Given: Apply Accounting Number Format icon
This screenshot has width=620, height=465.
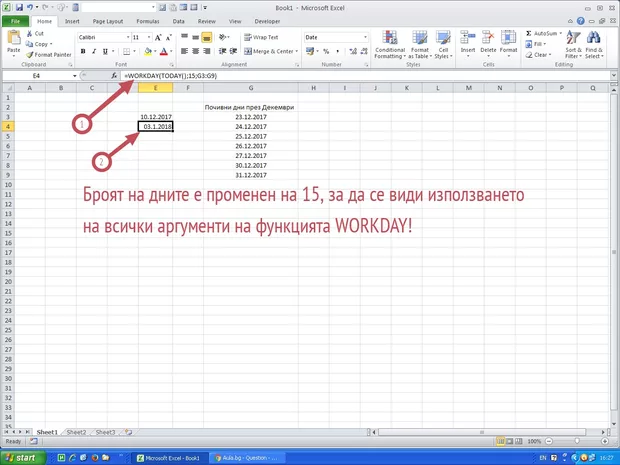Looking at the screenshot, I should [310, 51].
